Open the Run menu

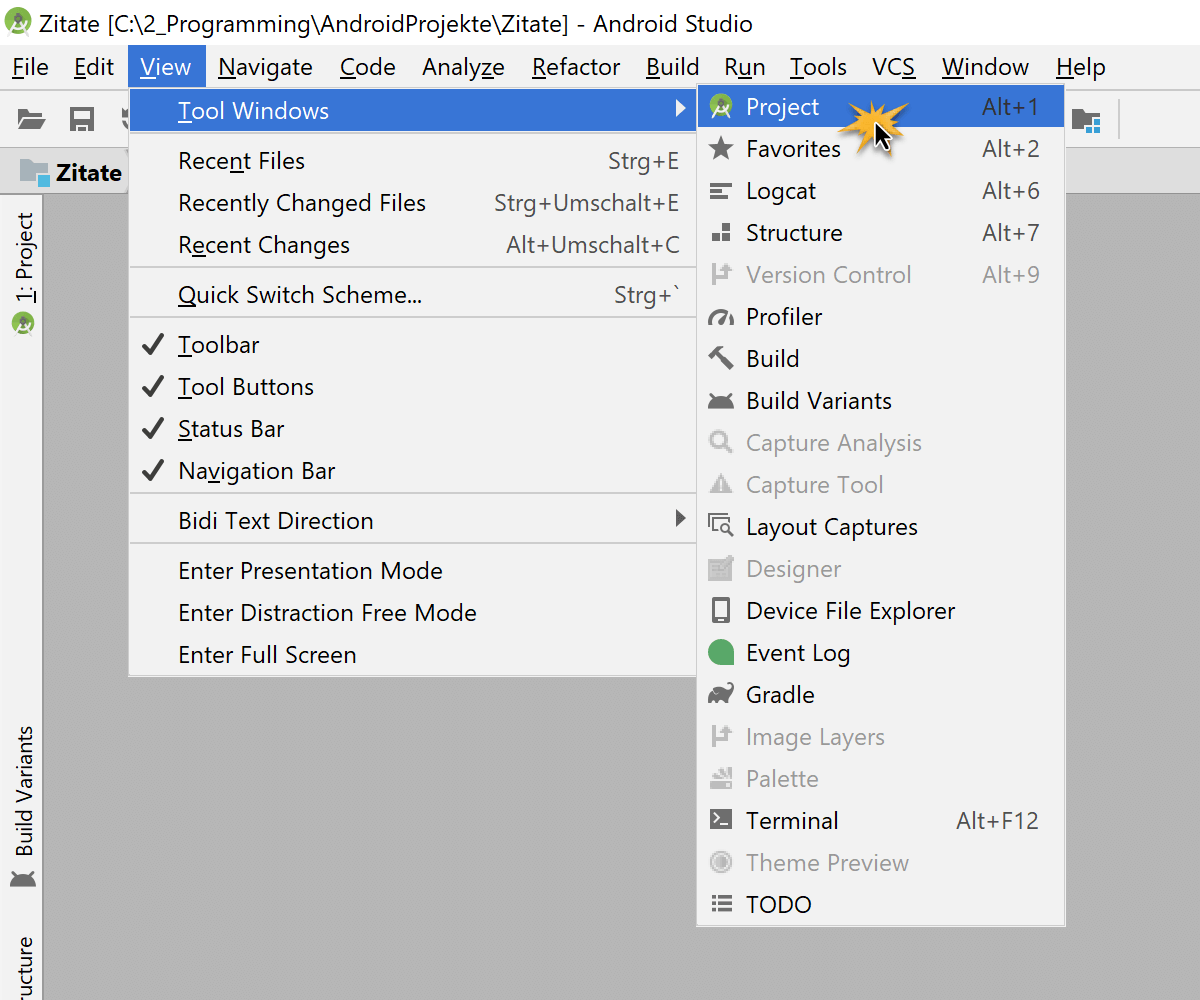[745, 67]
